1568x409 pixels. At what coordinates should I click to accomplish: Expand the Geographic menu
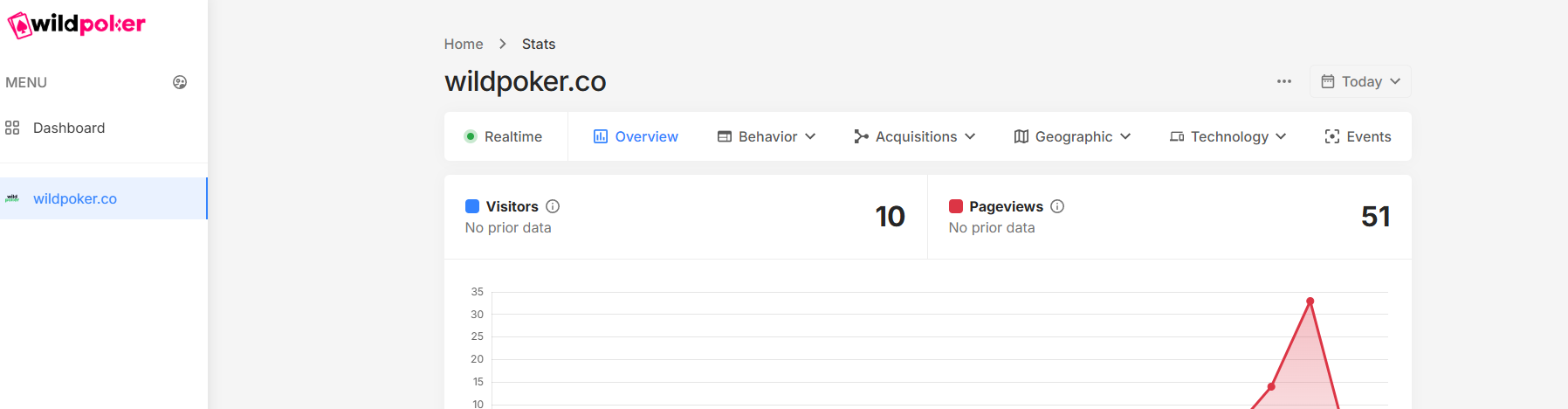pyautogui.click(x=1072, y=136)
